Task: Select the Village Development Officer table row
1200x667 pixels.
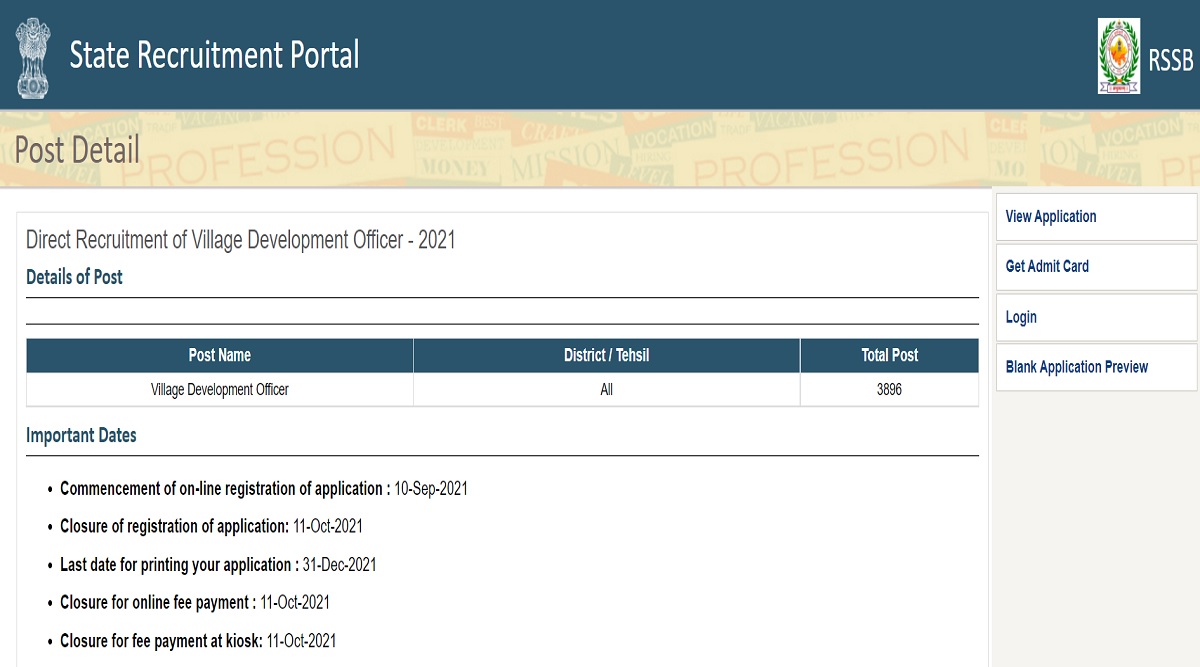Action: pos(219,389)
